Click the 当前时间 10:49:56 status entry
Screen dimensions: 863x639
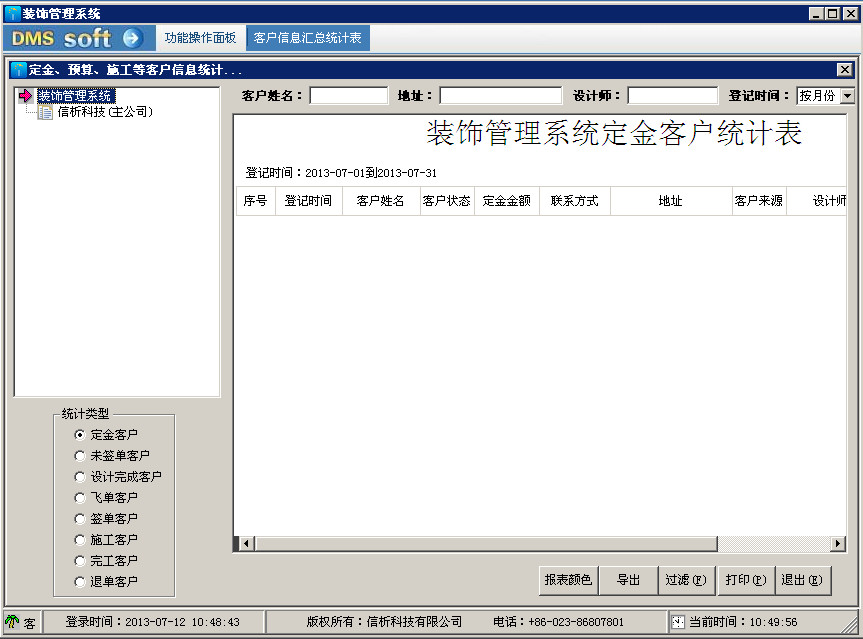click(x=743, y=622)
